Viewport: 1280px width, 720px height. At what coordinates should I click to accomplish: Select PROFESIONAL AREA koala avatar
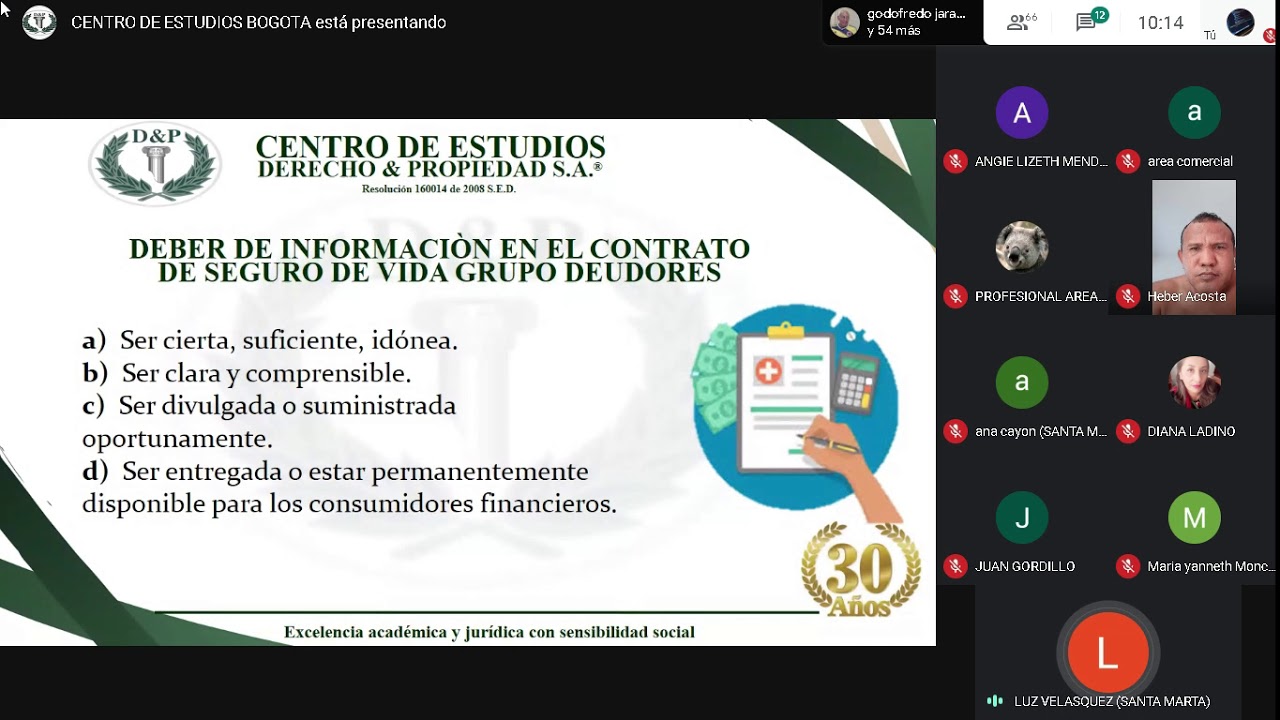tap(1022, 247)
